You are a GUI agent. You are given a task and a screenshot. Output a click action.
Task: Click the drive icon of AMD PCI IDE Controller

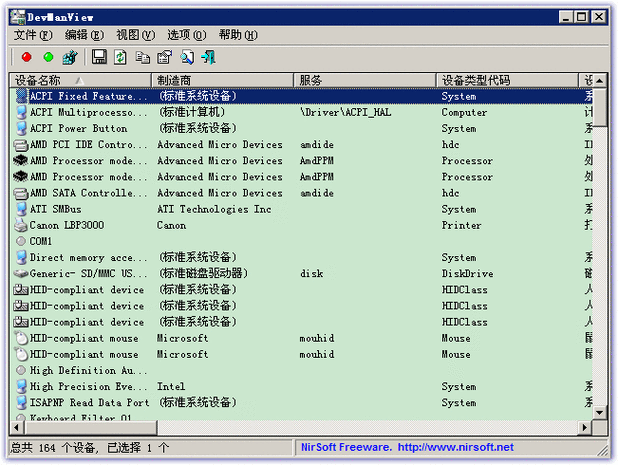pyautogui.click(x=21, y=145)
